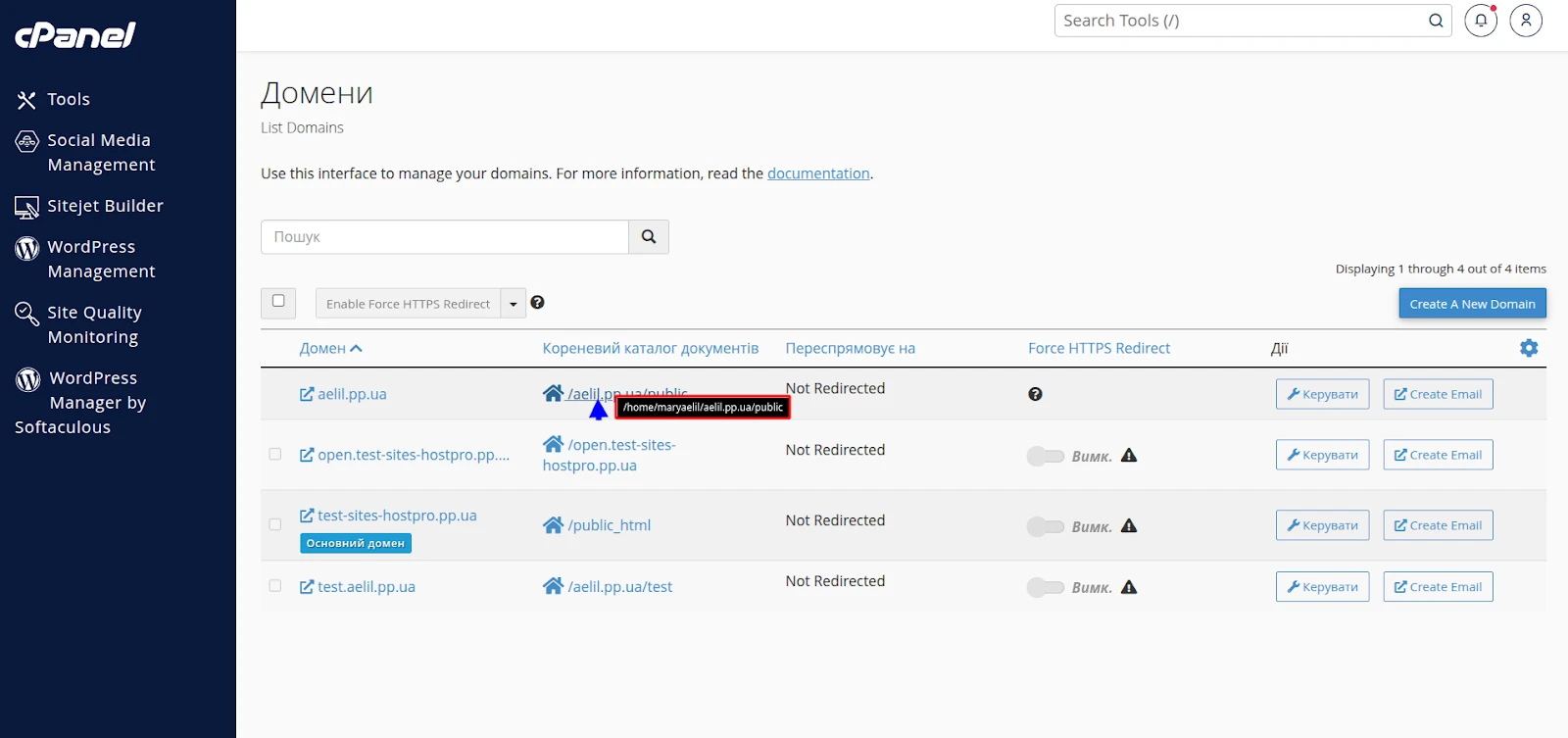The width and height of the screenshot is (1568, 738).
Task: Open table settings gear icon
Action: point(1529,348)
